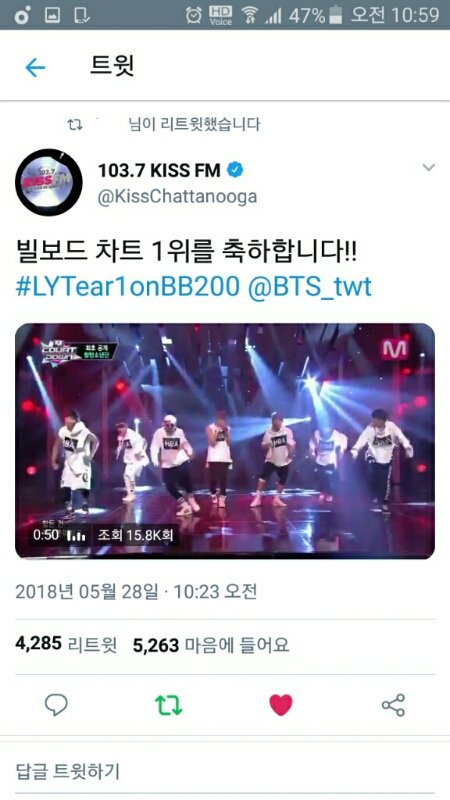Open the @KissChattanooga handle
450x800 pixels.
[178, 196]
